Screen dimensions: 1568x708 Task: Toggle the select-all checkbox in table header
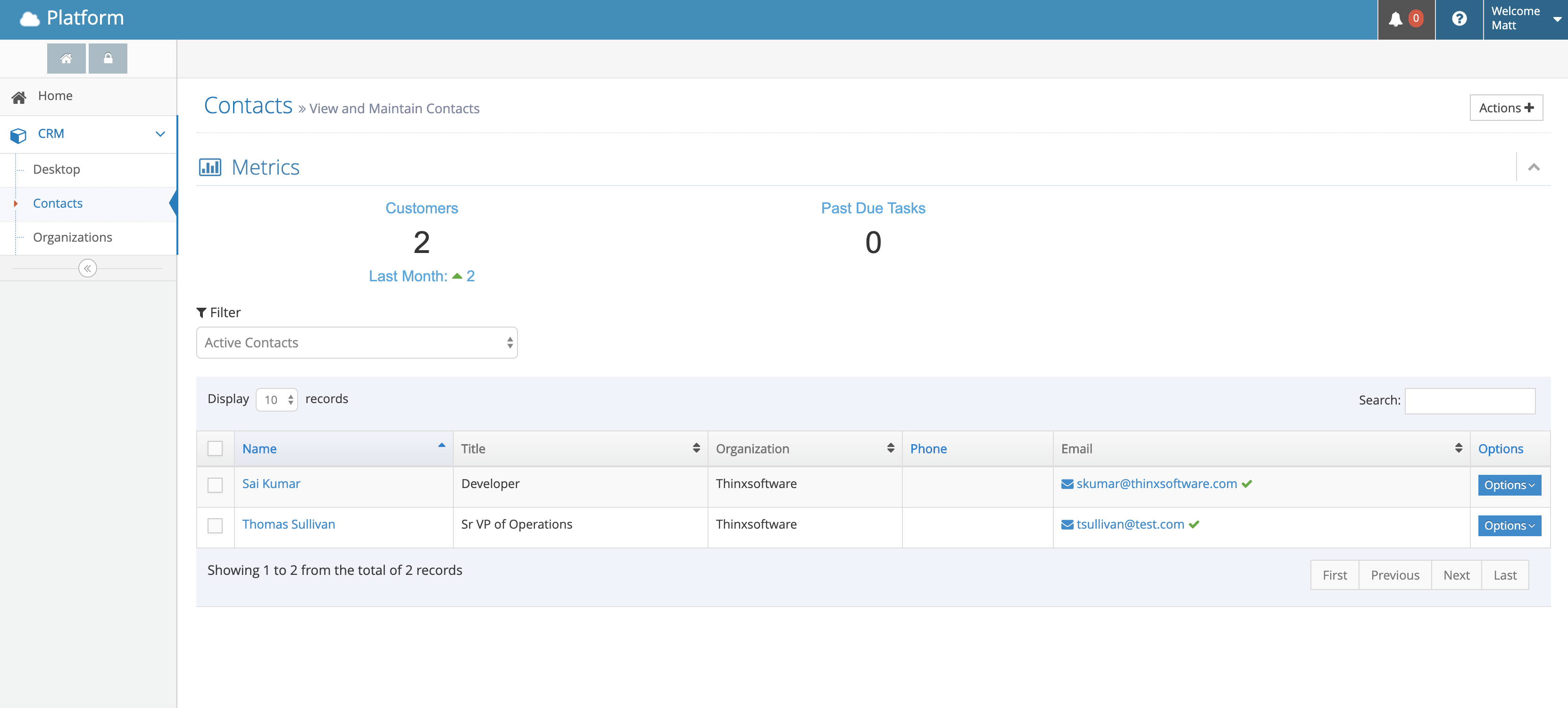point(215,448)
